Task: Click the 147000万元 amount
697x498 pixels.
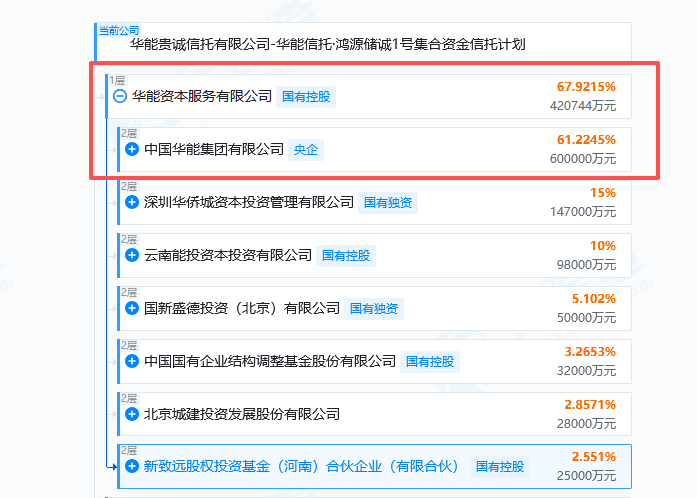Action: 583,212
